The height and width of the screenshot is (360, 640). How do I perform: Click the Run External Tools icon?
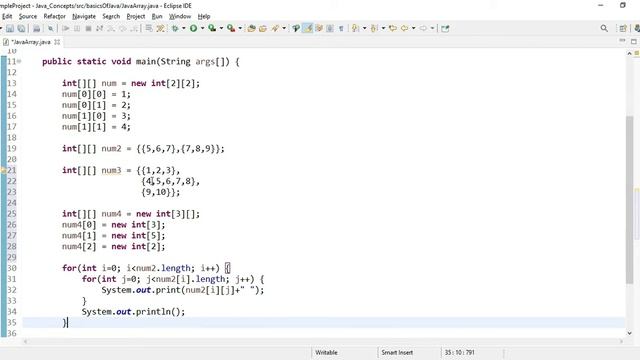click(231, 29)
